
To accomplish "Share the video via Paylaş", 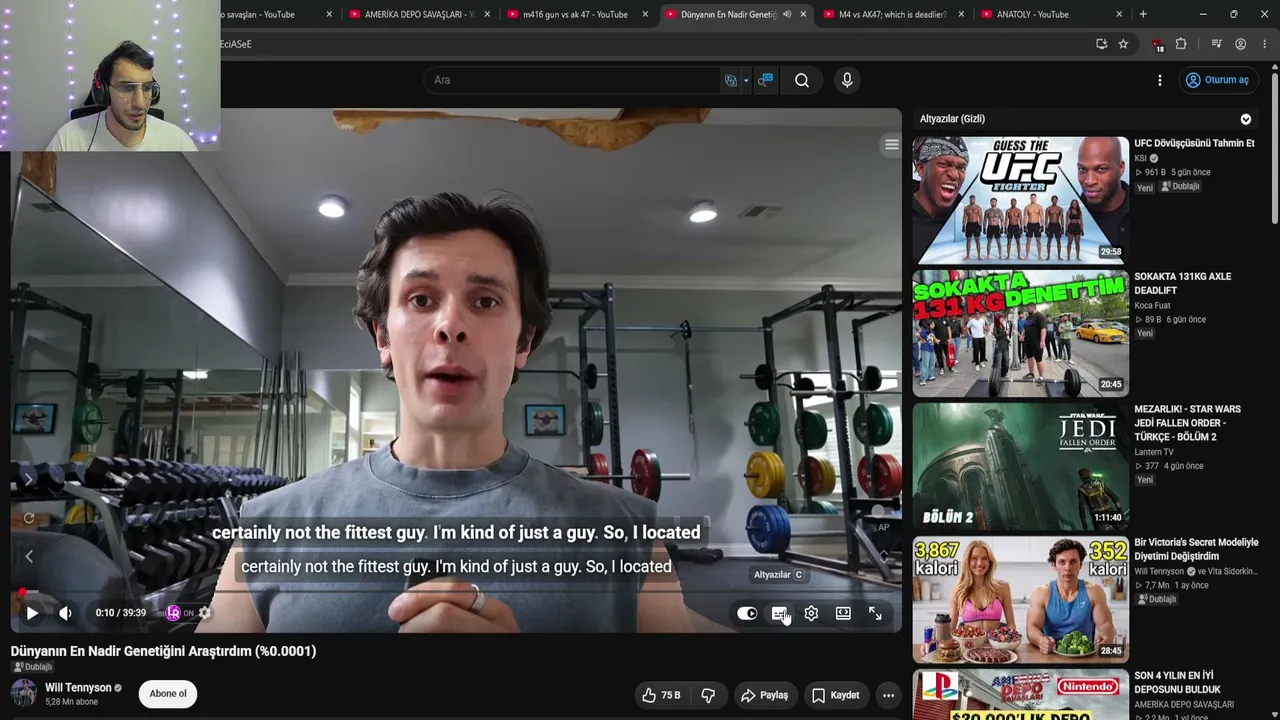I will [764, 695].
